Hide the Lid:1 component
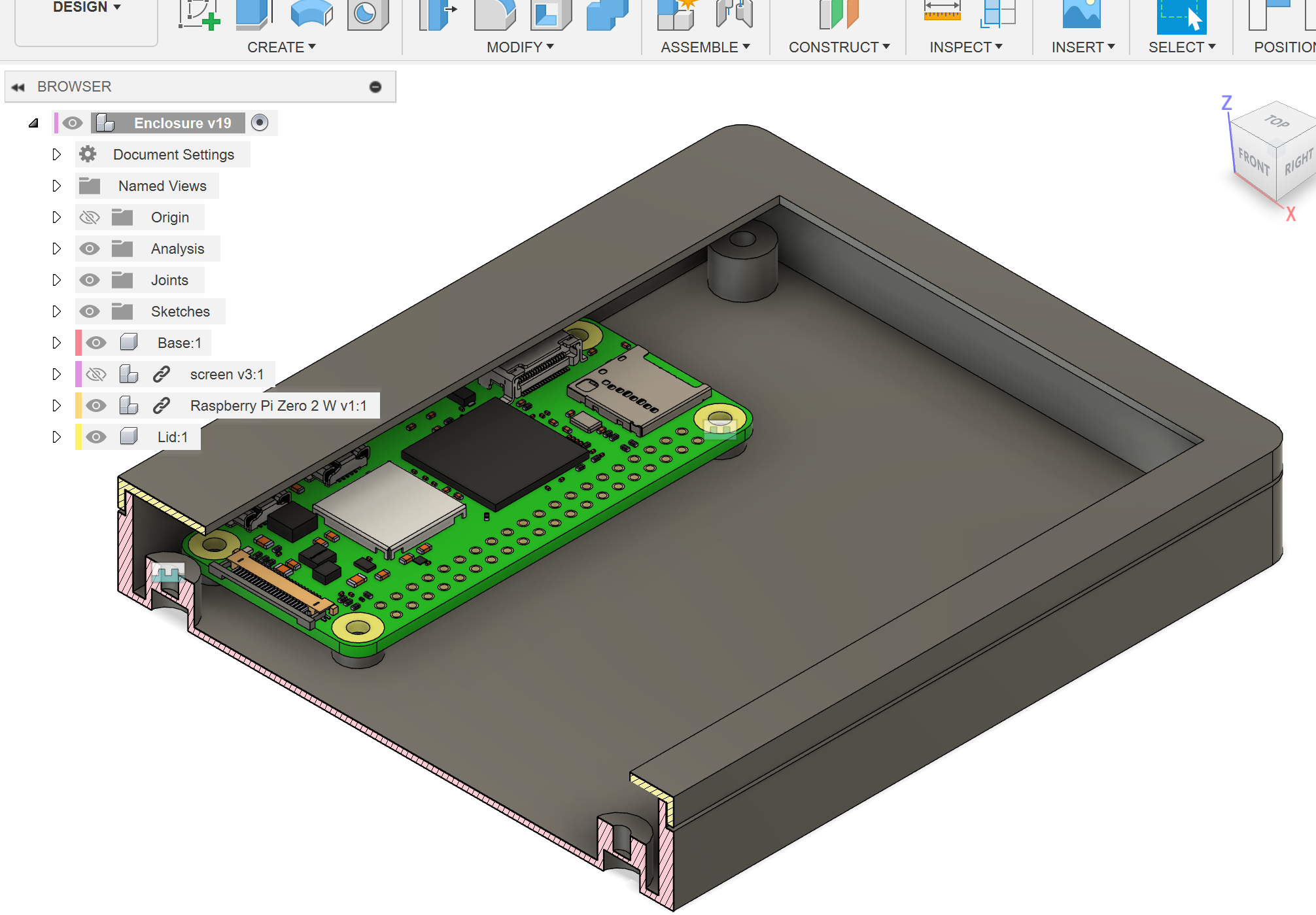 (x=96, y=437)
